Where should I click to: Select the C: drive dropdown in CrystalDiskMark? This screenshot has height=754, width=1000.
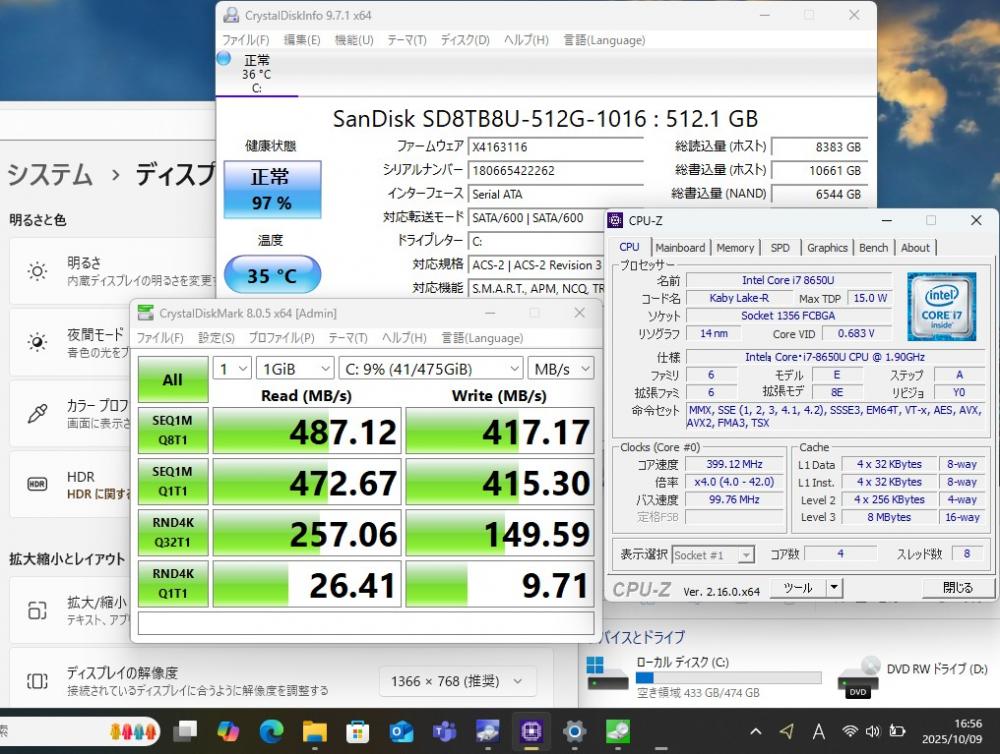click(x=431, y=369)
